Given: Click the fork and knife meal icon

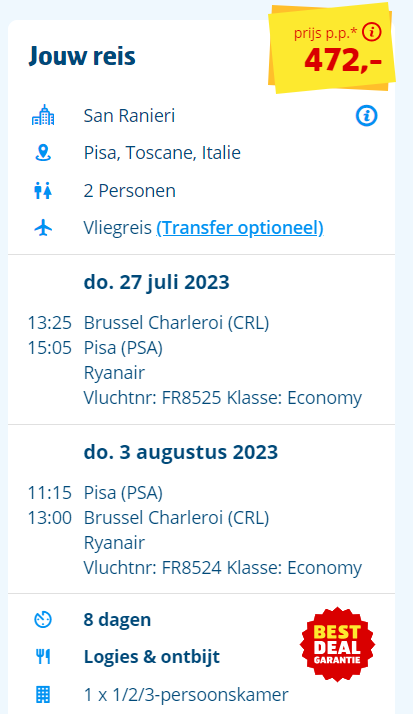Looking at the screenshot, I should [x=43, y=657].
